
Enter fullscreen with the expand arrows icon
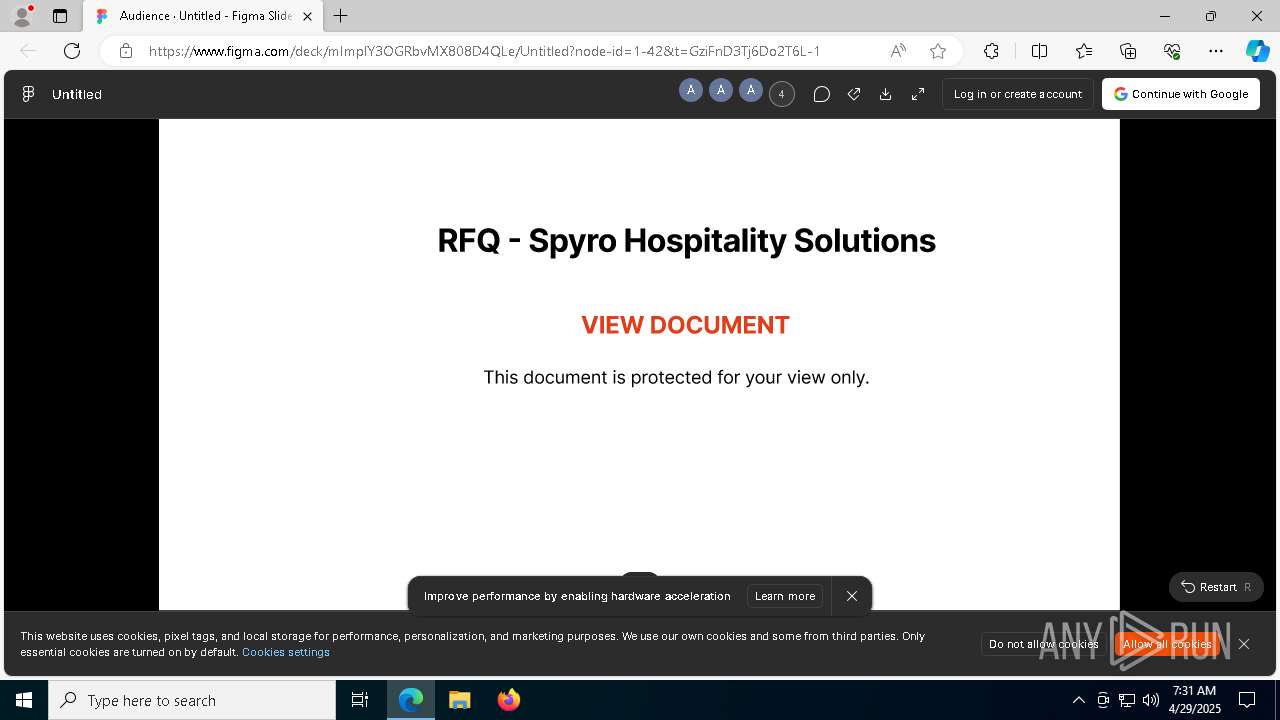point(917,94)
